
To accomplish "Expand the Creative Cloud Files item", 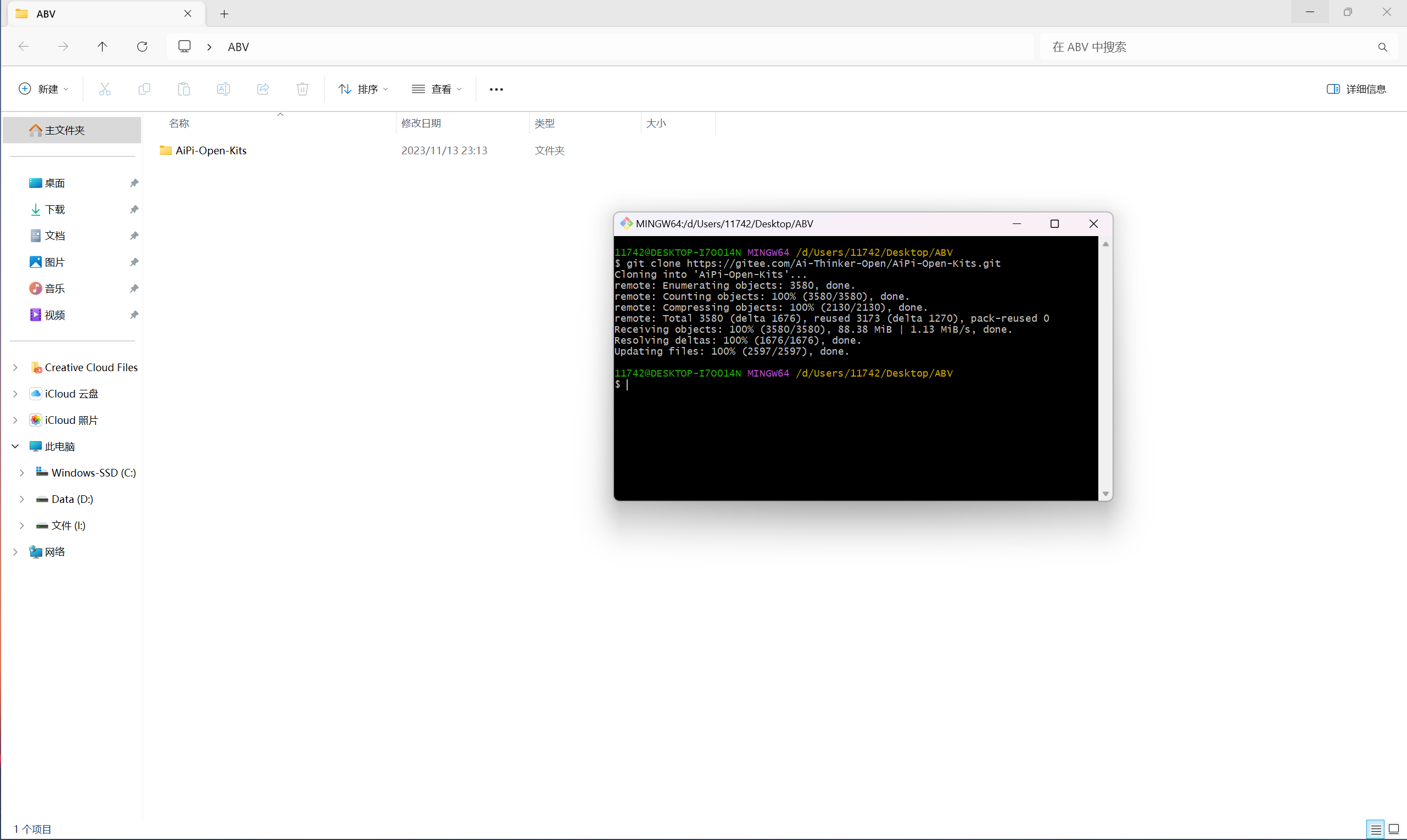I will pyautogui.click(x=16, y=367).
